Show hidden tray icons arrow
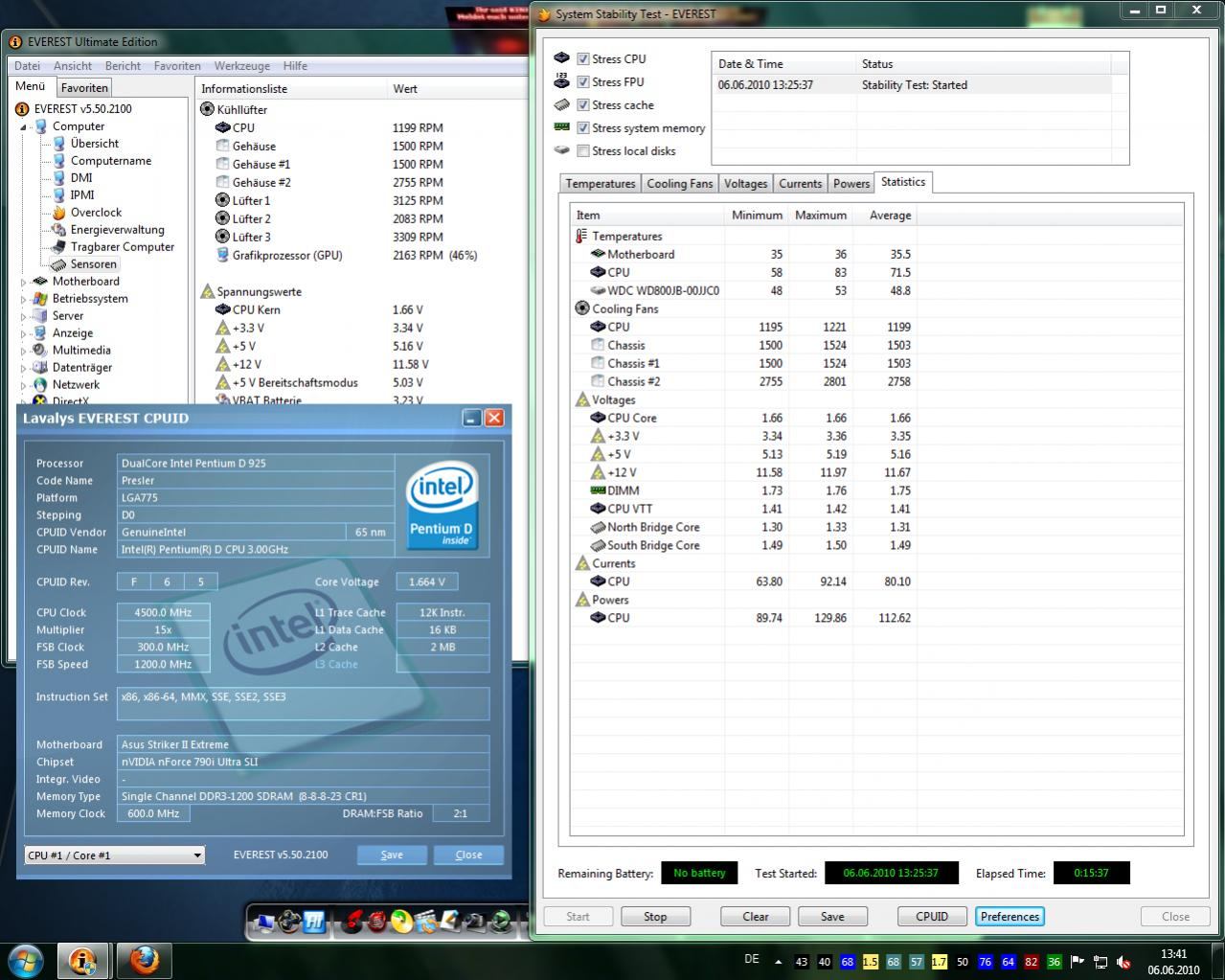Image resolution: width=1225 pixels, height=980 pixels. [778, 962]
